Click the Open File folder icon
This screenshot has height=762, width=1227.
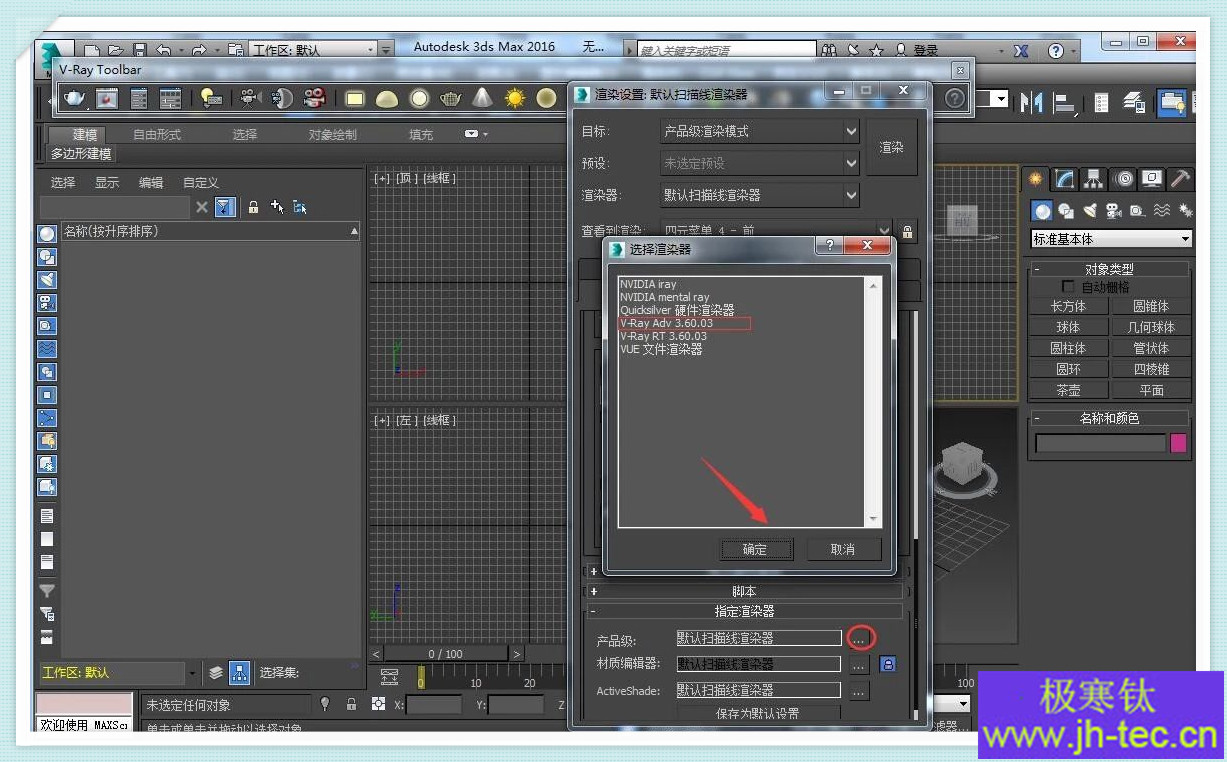pyautogui.click(x=116, y=49)
